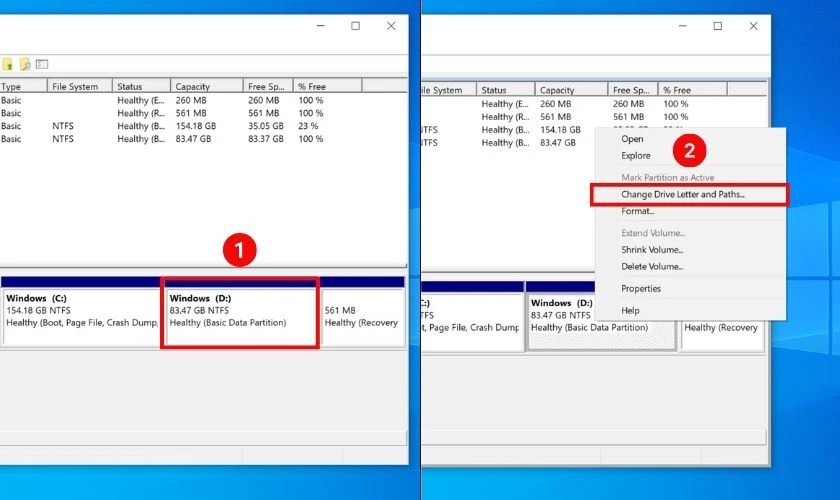Click greyed Mark Partition as Active entry
This screenshot has height=500, width=840.
pos(668,177)
